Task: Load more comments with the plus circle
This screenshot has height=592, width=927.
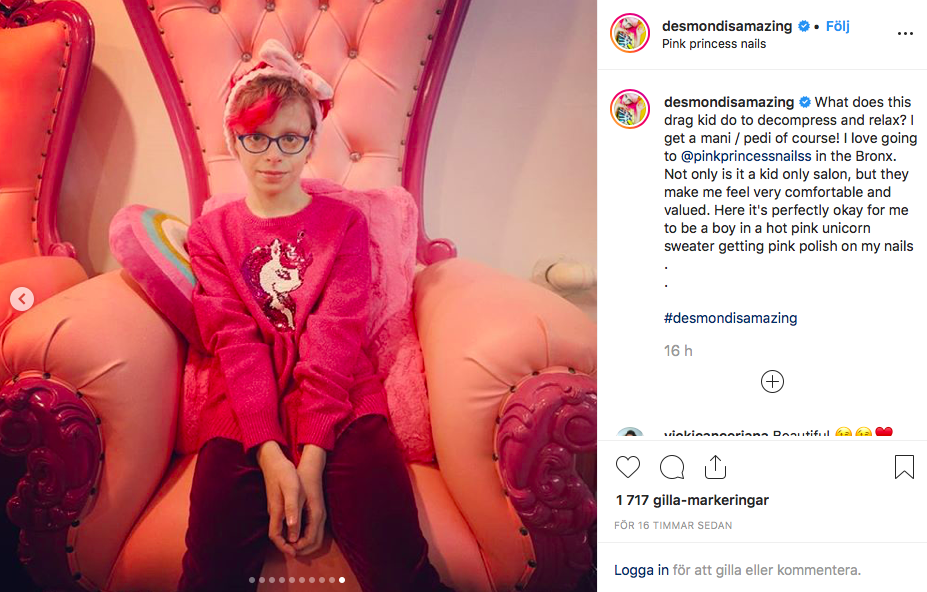Action: click(x=772, y=381)
